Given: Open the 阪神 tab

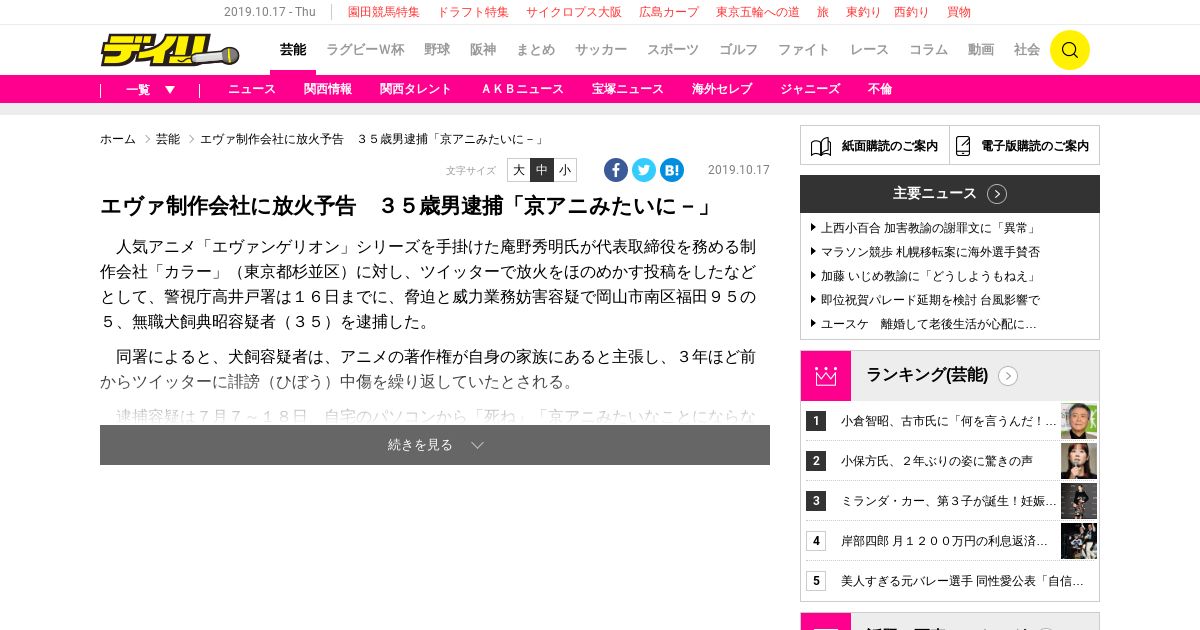Looking at the screenshot, I should pyautogui.click(x=483, y=50).
